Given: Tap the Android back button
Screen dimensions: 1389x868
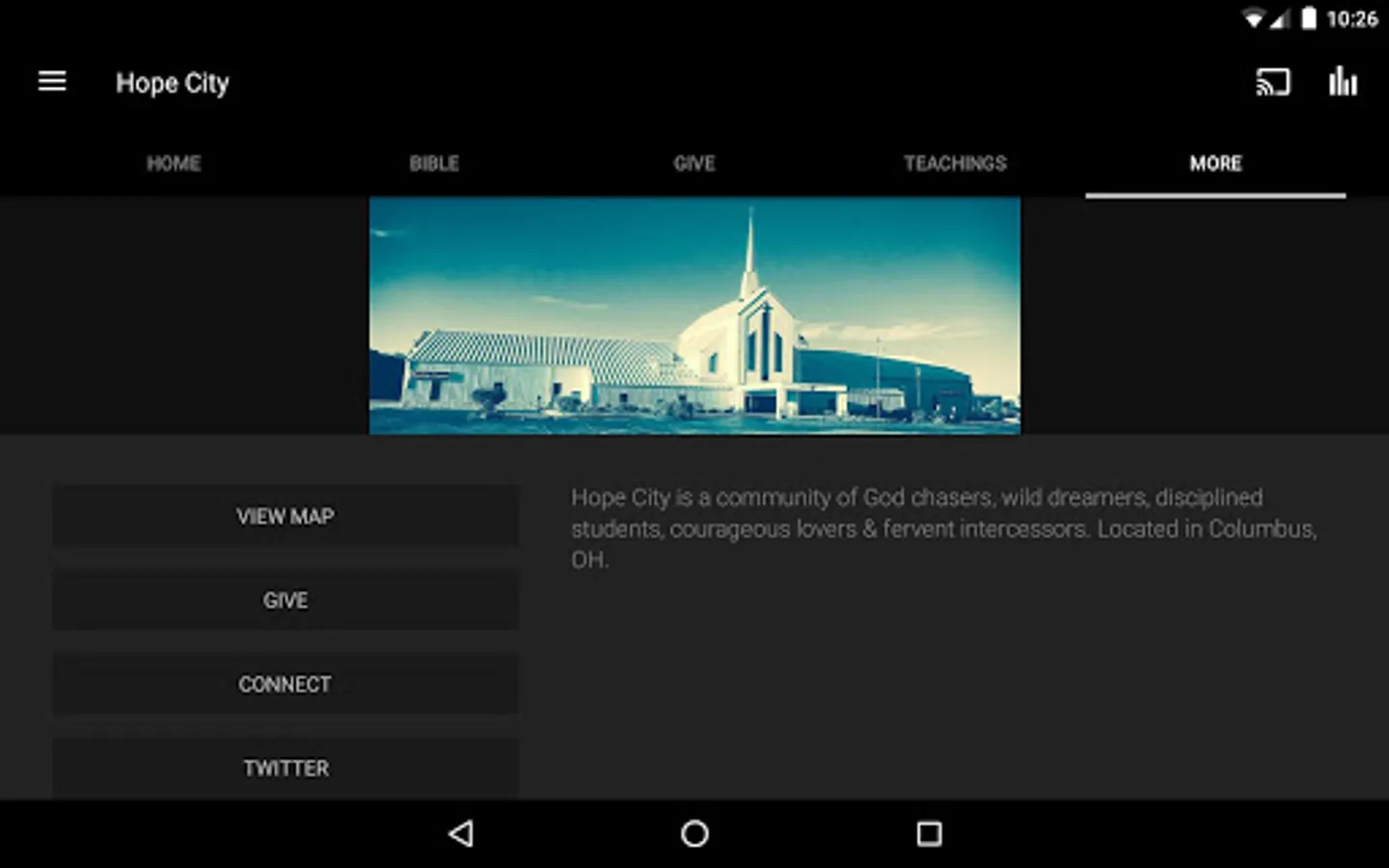Looking at the screenshot, I should tap(461, 833).
